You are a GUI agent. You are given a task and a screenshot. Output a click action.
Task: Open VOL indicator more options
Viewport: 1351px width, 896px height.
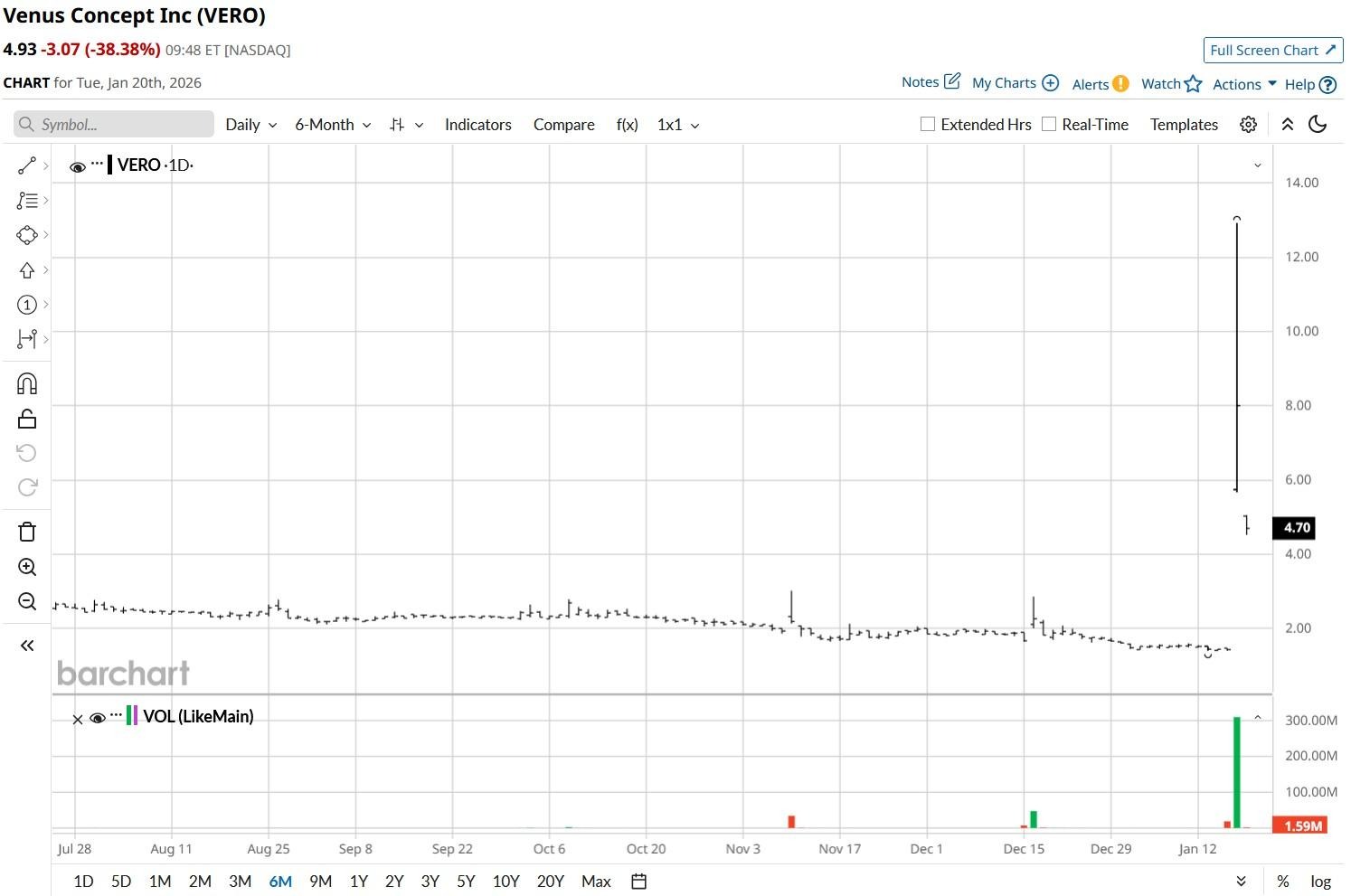tap(117, 714)
